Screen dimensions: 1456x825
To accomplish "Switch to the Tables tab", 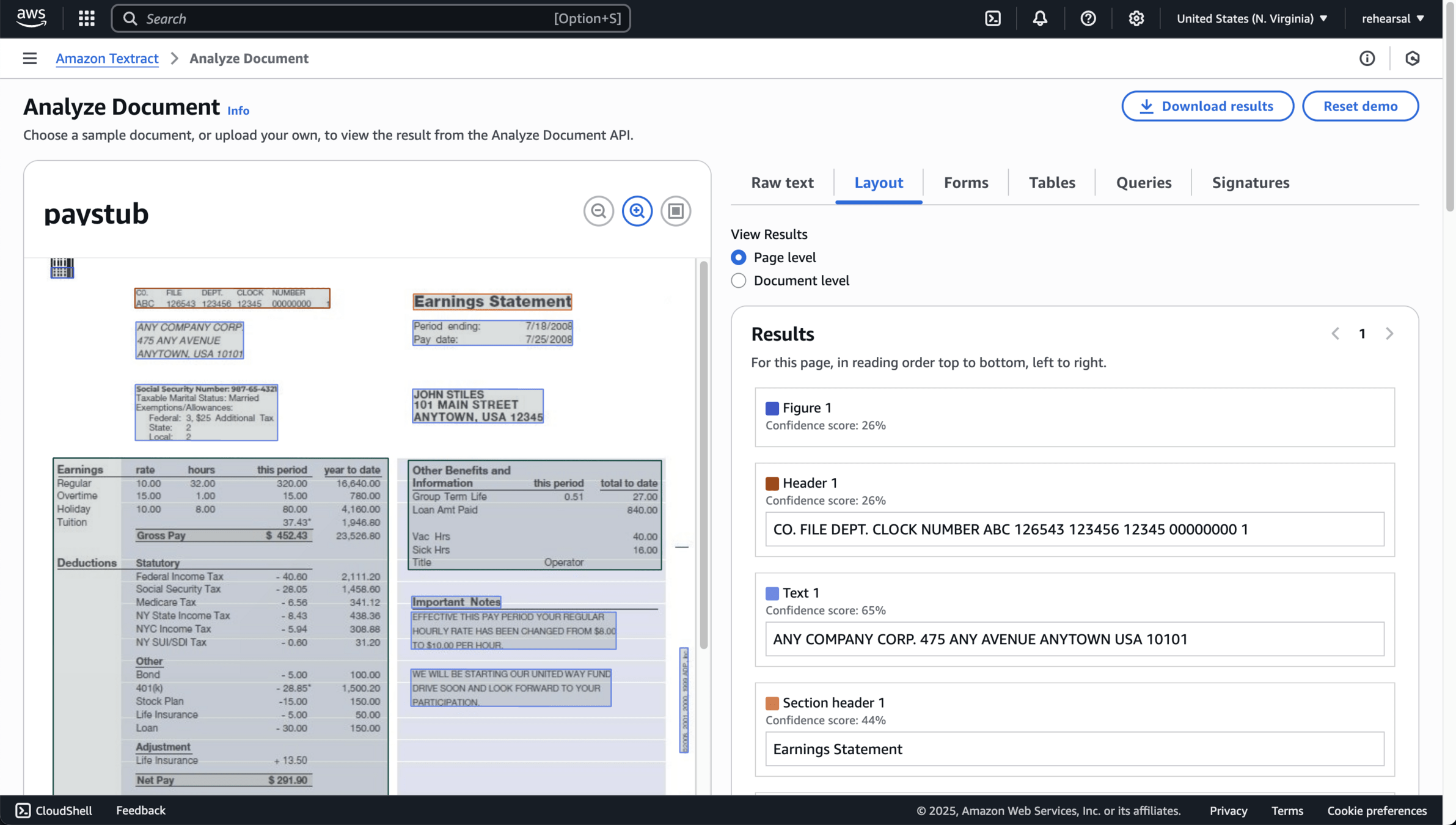I will pyautogui.click(x=1052, y=183).
